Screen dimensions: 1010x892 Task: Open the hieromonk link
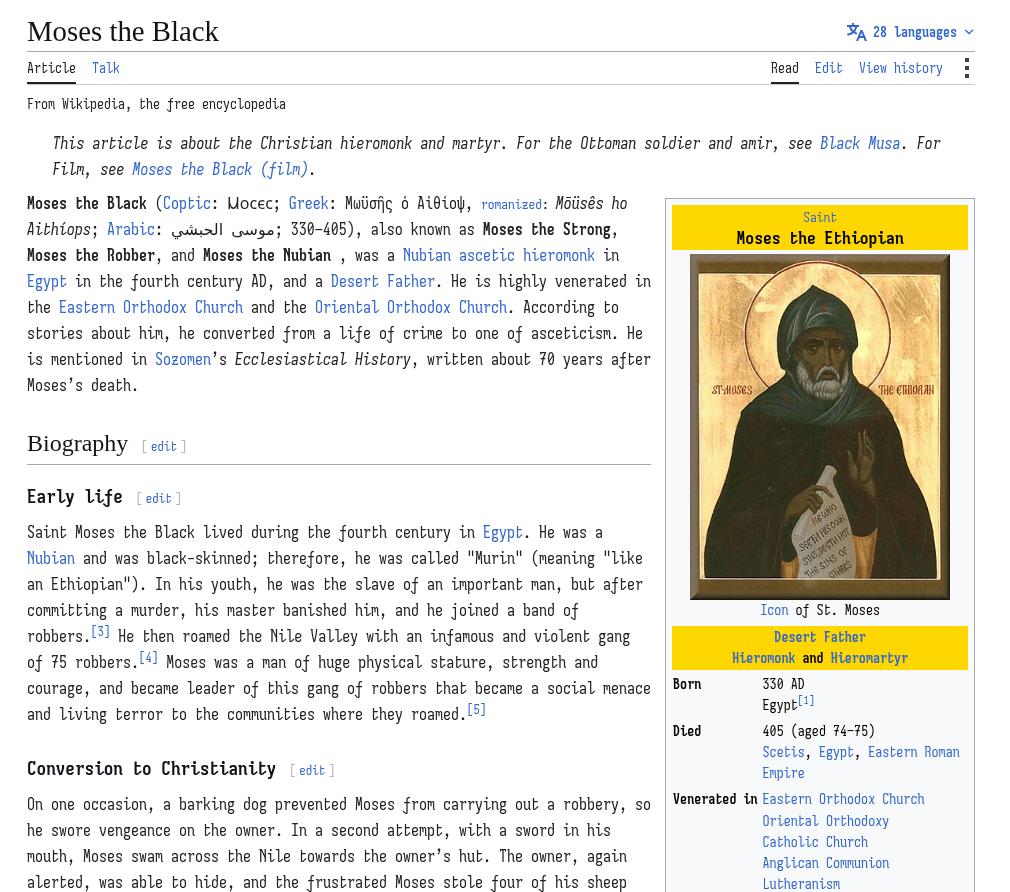click(558, 256)
